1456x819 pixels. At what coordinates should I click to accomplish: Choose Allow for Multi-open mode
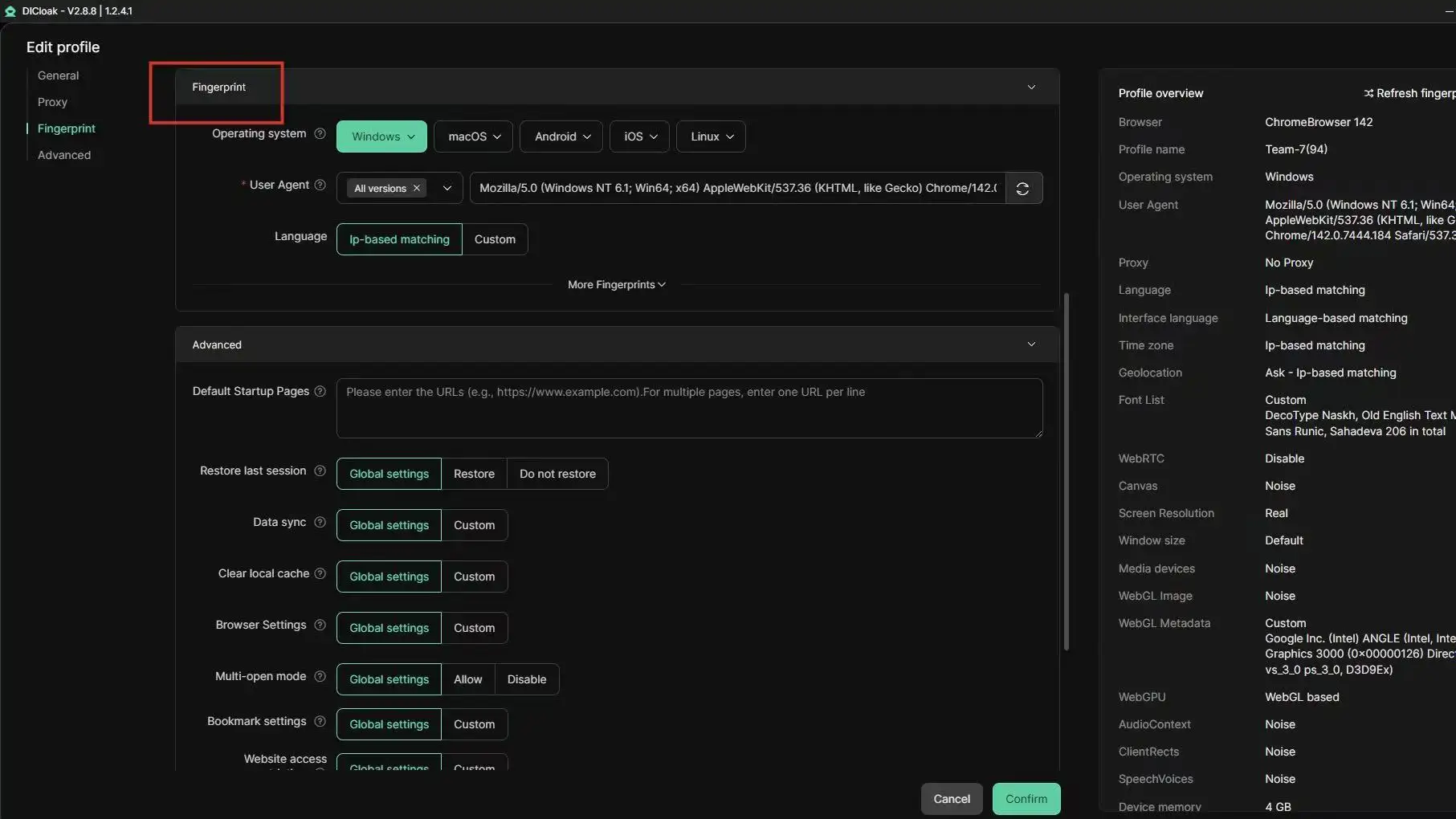tap(468, 679)
